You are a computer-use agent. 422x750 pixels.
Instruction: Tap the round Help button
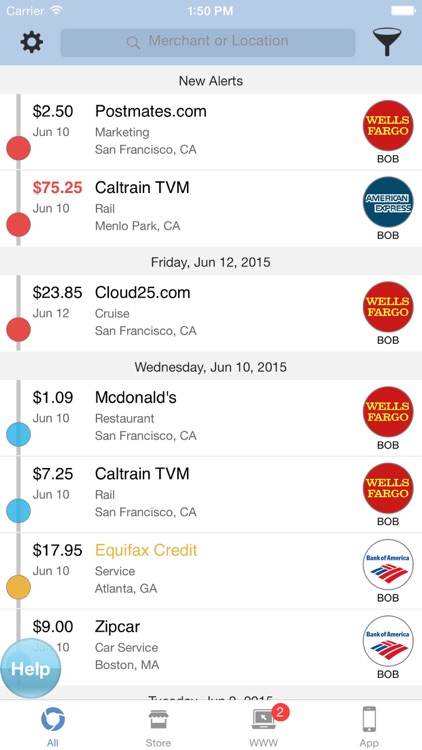point(30,668)
